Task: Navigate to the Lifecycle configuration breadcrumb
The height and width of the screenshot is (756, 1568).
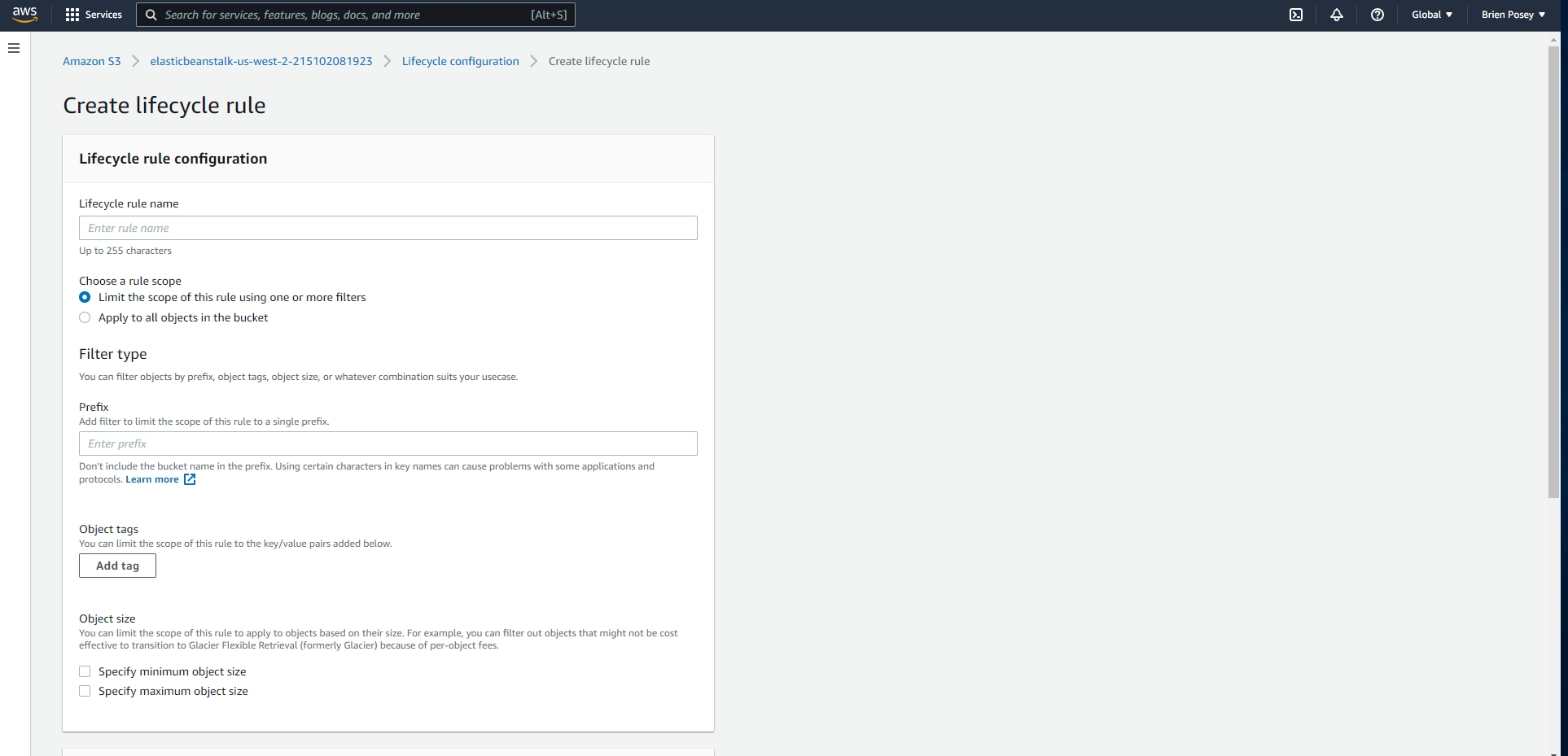Action: [x=460, y=61]
